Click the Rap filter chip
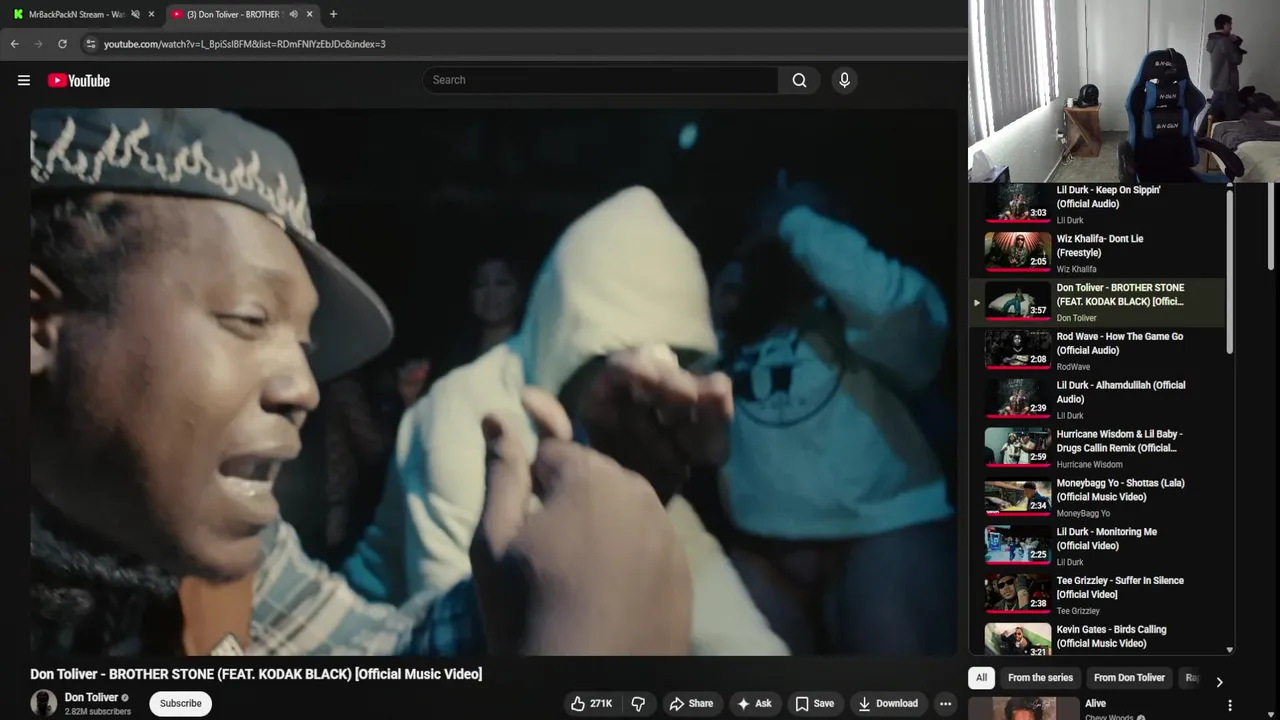 [1191, 678]
